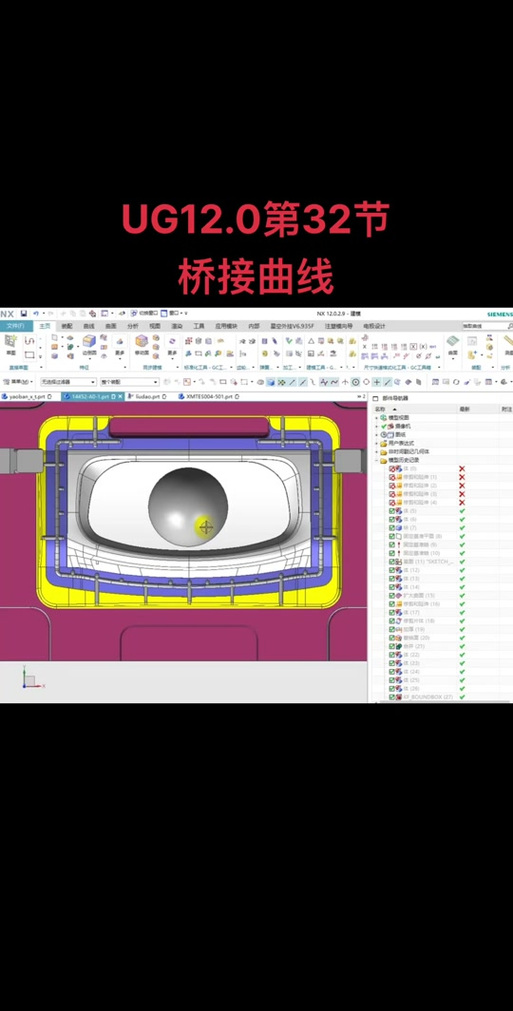513x1011 pixels.
Task: Open the 无选择过滤器 selection filter dropdown
Action: pos(68,382)
